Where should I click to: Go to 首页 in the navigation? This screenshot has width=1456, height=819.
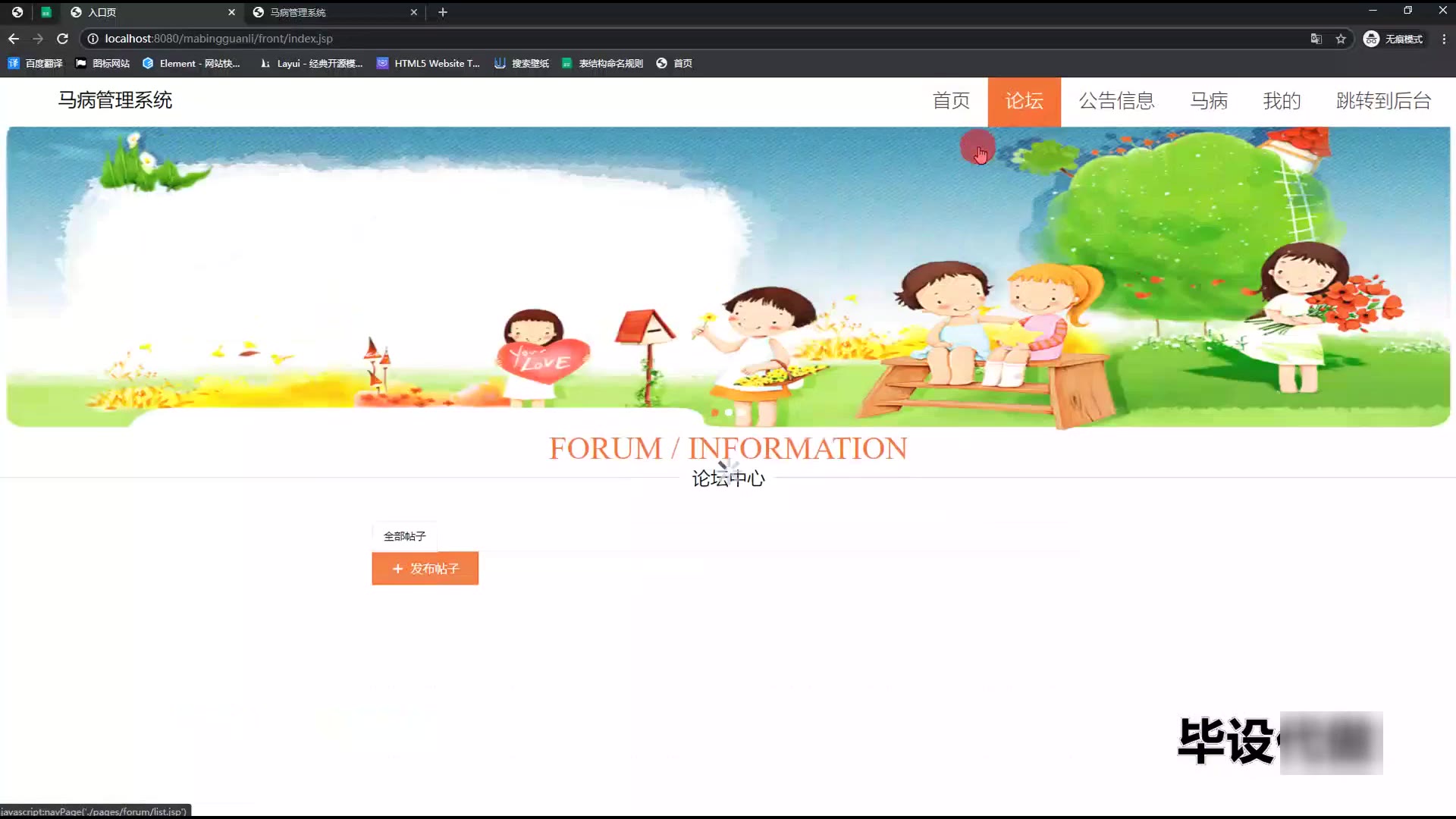951,101
